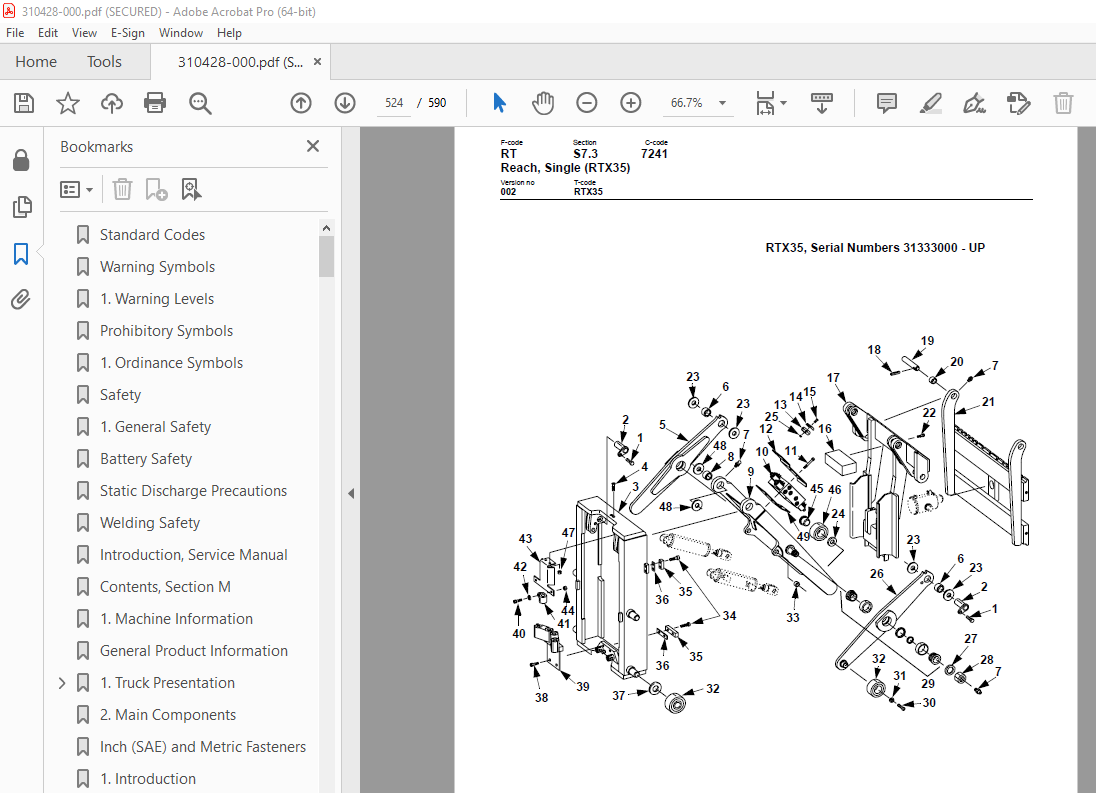Click the Save file icon
Screen dimensions: 1096x793
24,103
